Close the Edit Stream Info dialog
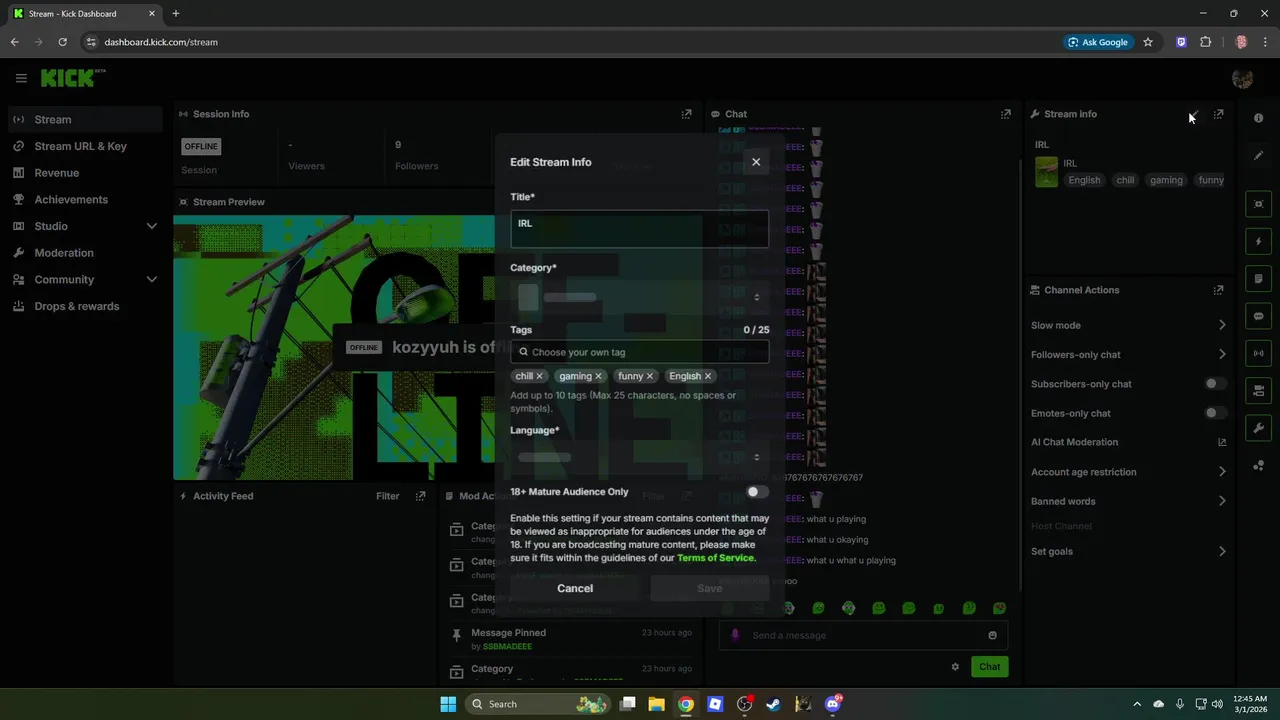1280x720 pixels. coord(756,162)
